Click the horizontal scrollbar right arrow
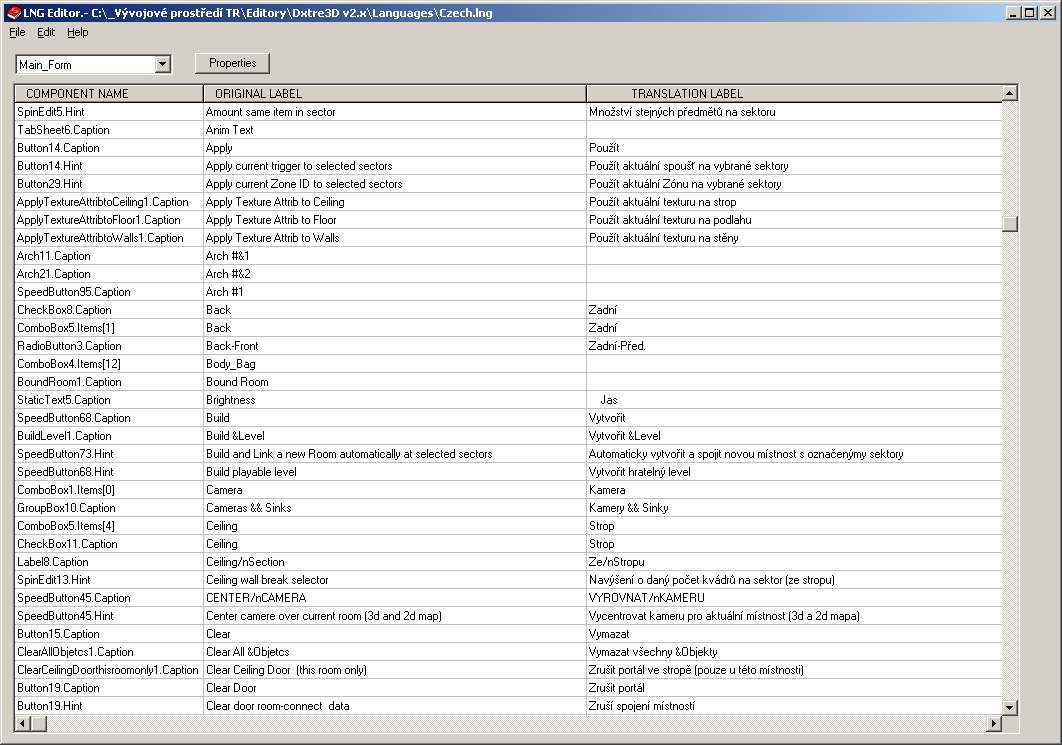This screenshot has width=1062, height=745. (x=994, y=723)
